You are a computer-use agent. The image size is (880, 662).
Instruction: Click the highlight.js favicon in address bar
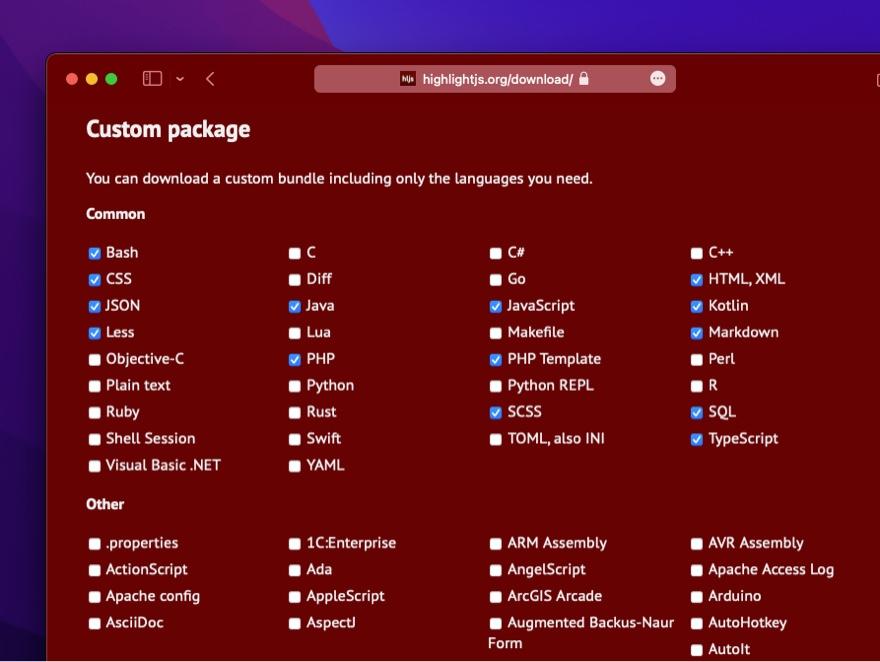click(408, 79)
